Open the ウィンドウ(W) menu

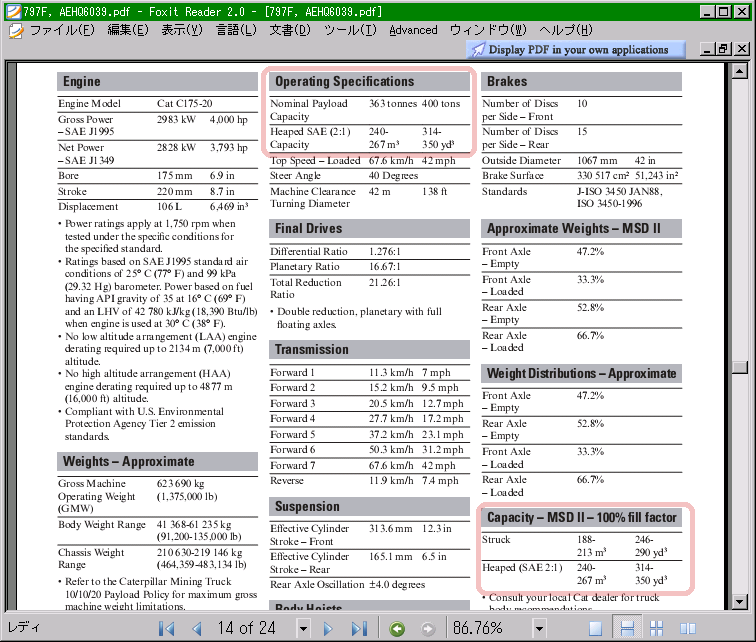click(488, 30)
